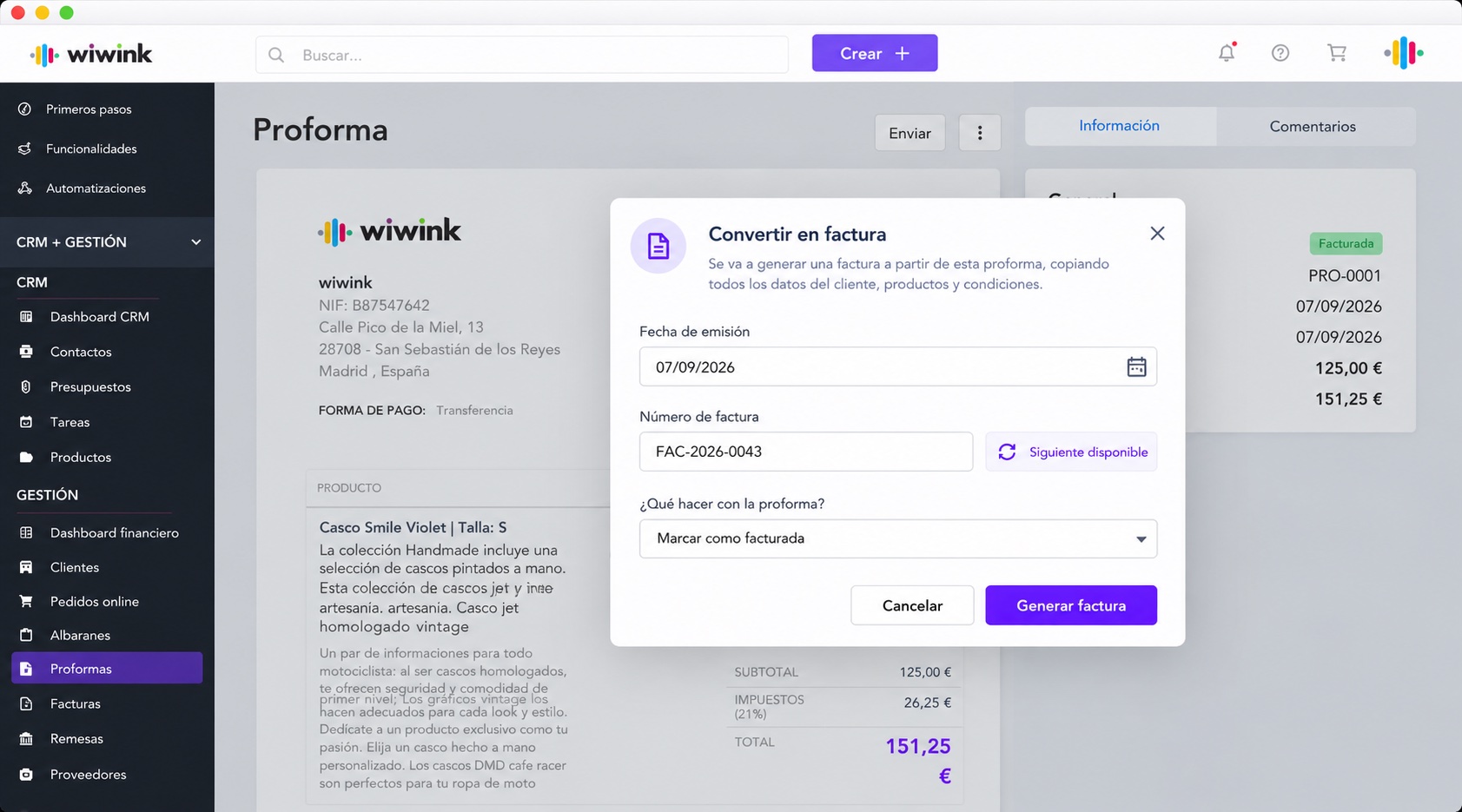
Task: Click the refresh icon in Siguiente disponible
Action: (x=1007, y=452)
